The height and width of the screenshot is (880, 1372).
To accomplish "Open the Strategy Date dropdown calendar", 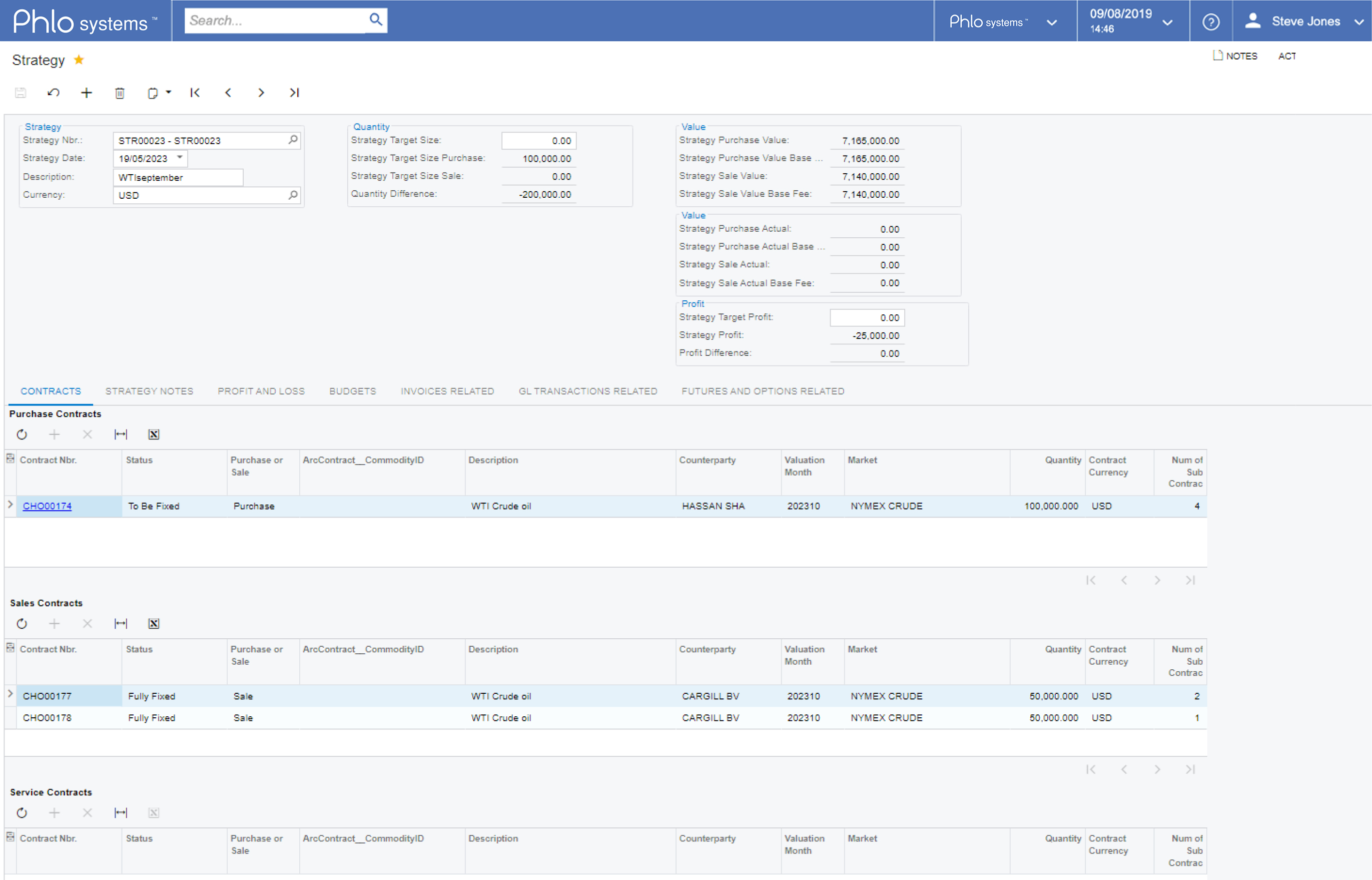I will pos(172,159).
